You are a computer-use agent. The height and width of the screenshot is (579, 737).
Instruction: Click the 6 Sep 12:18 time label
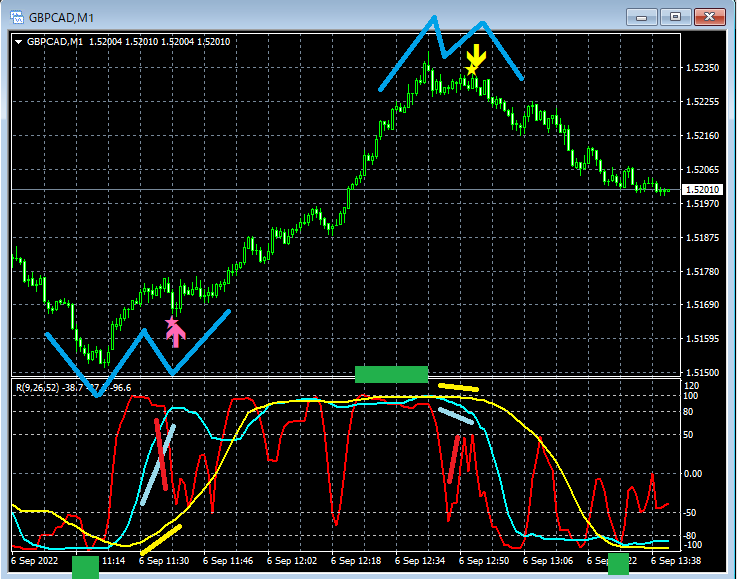tap(356, 561)
